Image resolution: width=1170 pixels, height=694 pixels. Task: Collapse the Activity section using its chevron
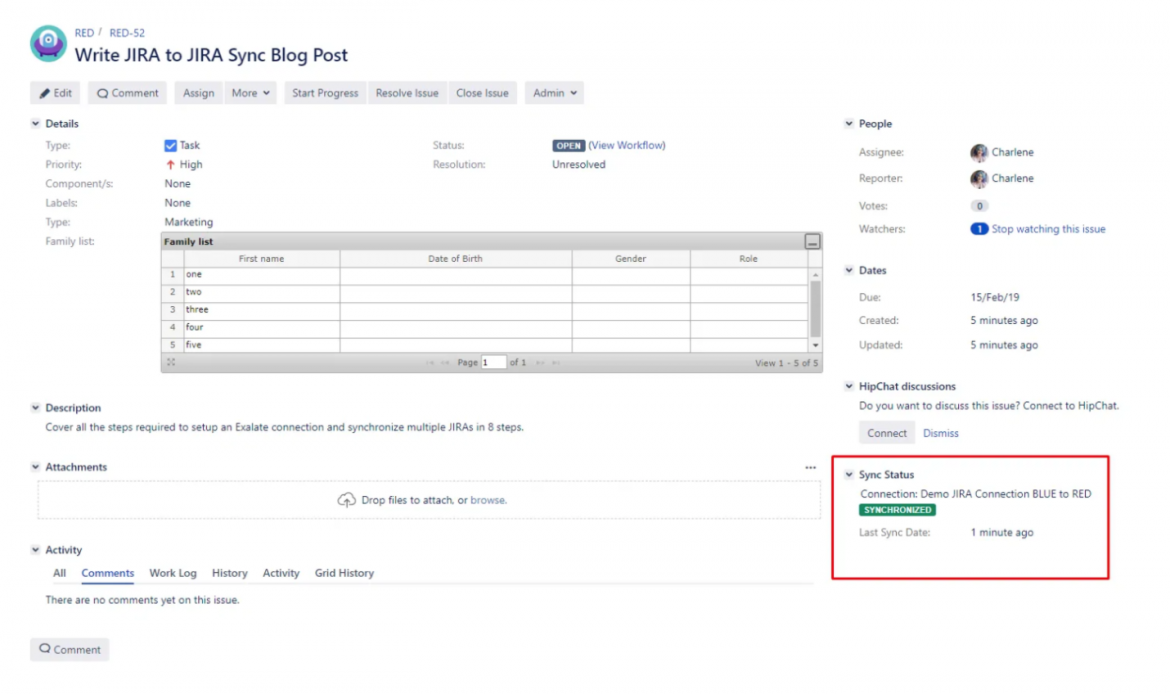tap(35, 550)
